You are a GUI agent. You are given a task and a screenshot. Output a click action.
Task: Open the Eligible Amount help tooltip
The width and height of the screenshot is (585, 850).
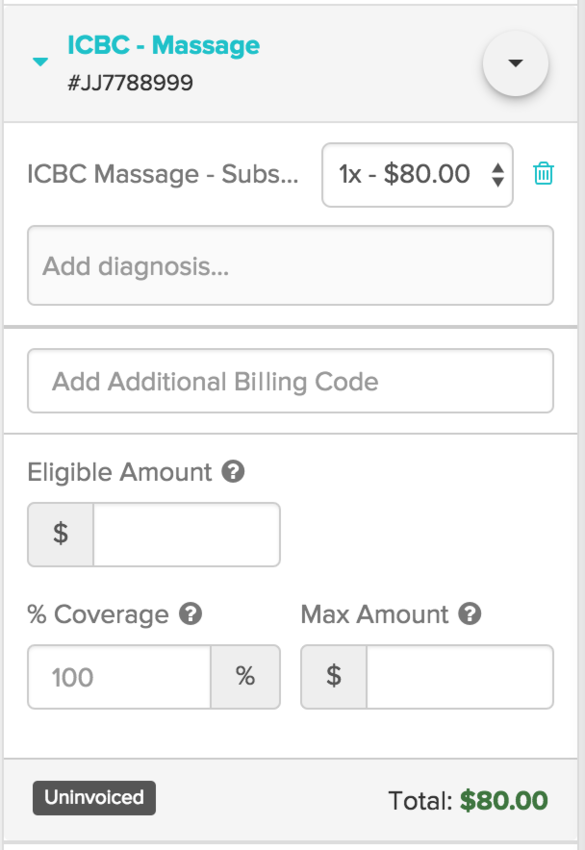(234, 472)
